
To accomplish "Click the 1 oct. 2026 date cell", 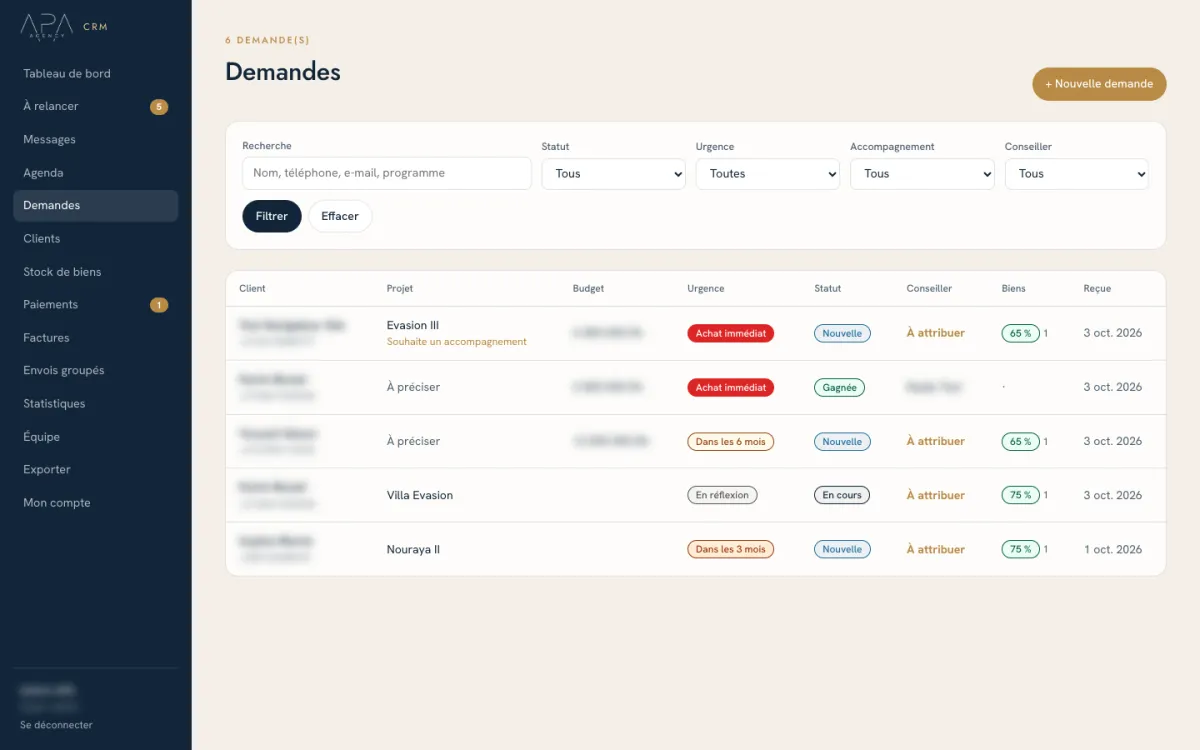I will tap(1113, 549).
